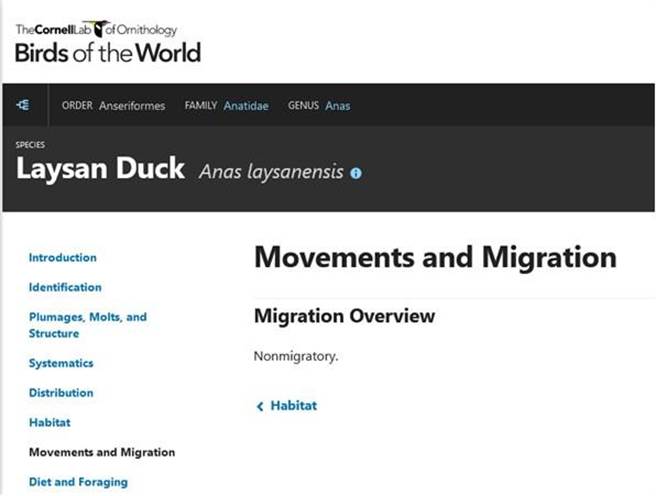656x496 pixels.
Task: Open the Identification section
Action: coord(65,287)
